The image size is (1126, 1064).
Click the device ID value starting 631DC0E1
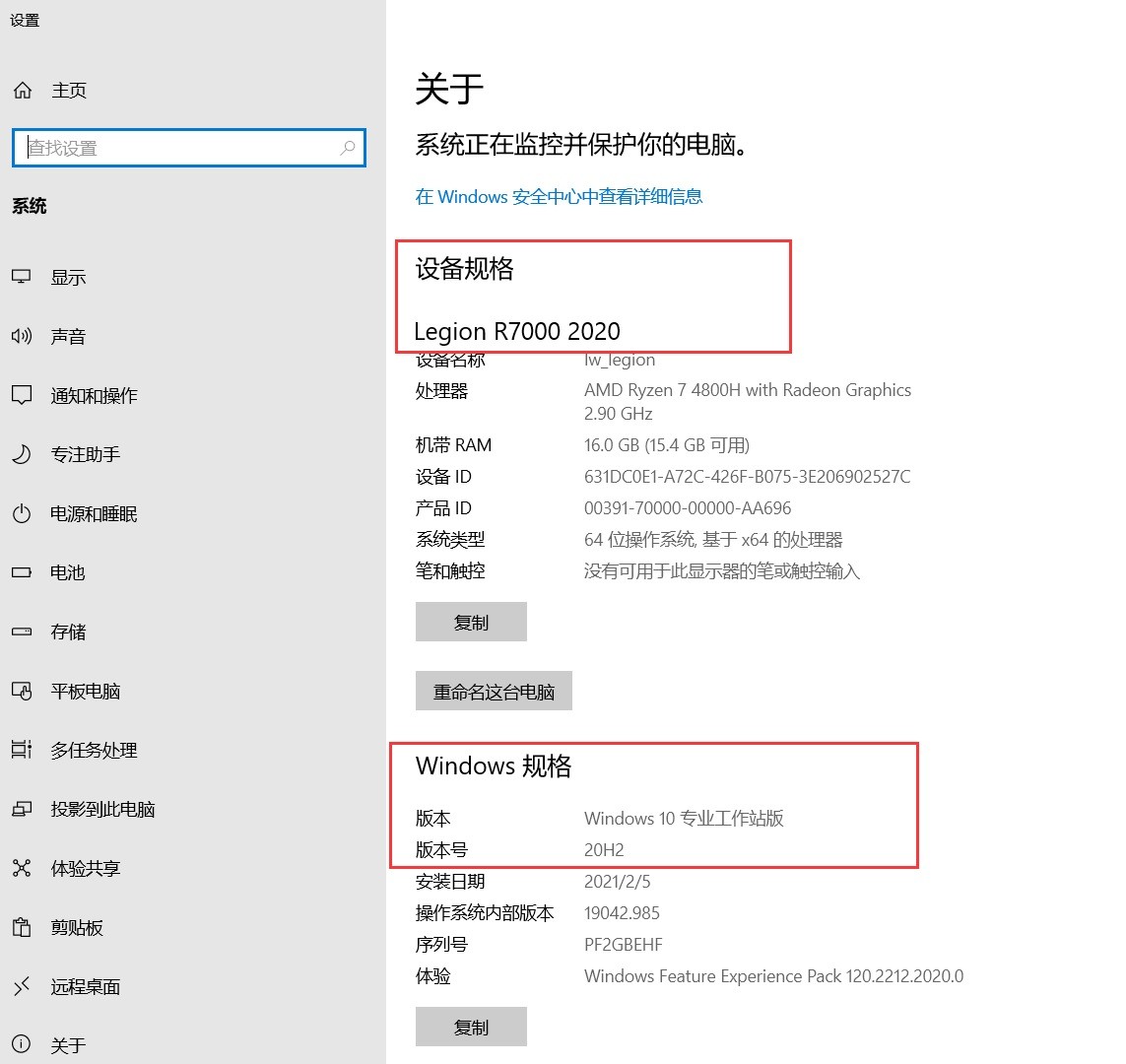point(747,477)
